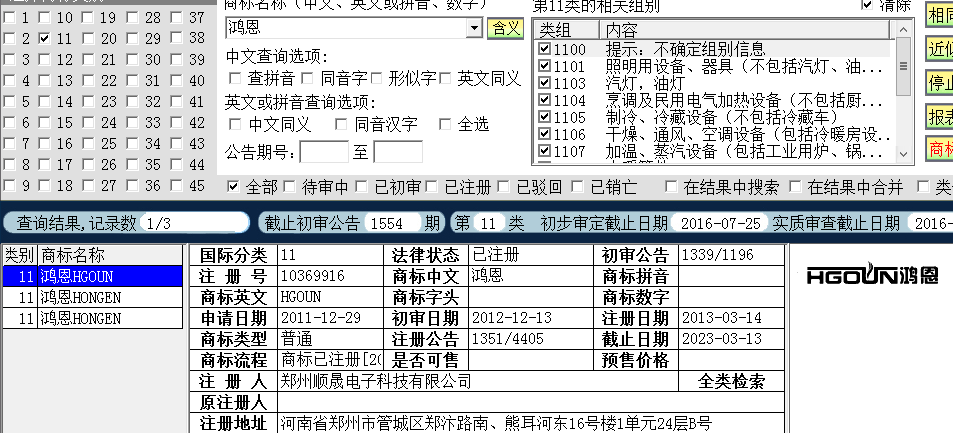The width and height of the screenshot is (953, 433).
Task: Click 商标名称 column header in results
Action: coord(111,255)
